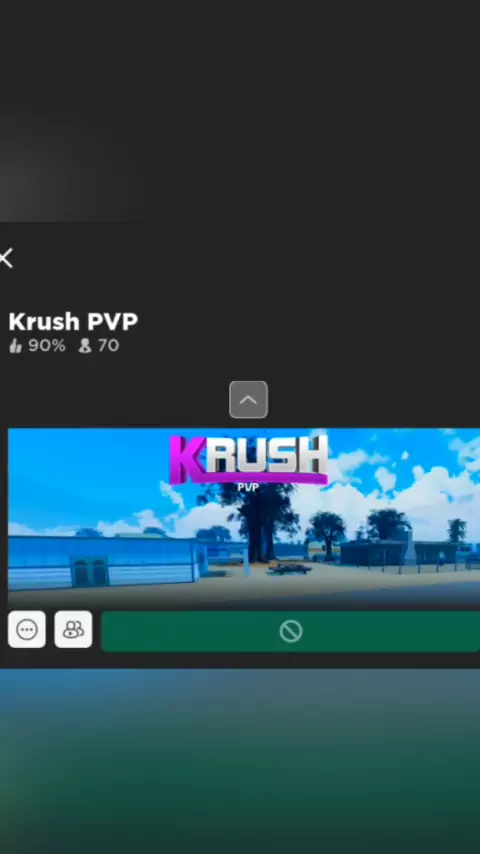Screen dimensions: 480x854
Task: Click the blue building in the thumbnail
Action: pyautogui.click(x=104, y=561)
